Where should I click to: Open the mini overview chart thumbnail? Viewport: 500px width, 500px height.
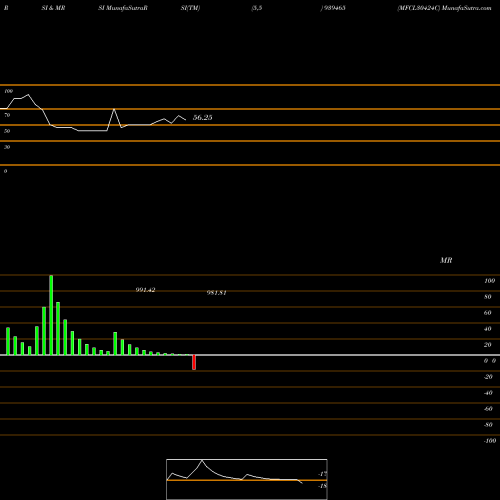[247, 479]
